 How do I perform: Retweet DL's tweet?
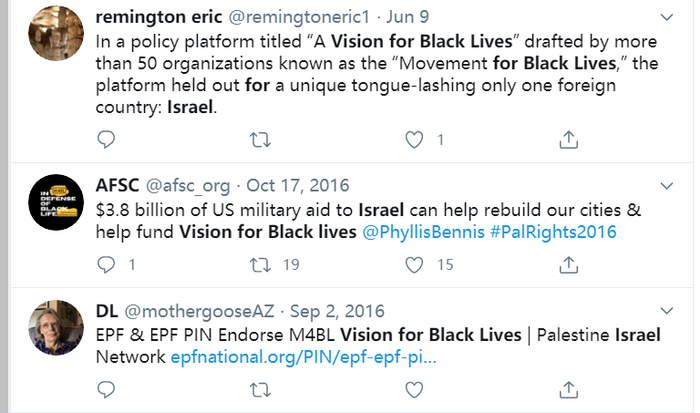coord(259,388)
